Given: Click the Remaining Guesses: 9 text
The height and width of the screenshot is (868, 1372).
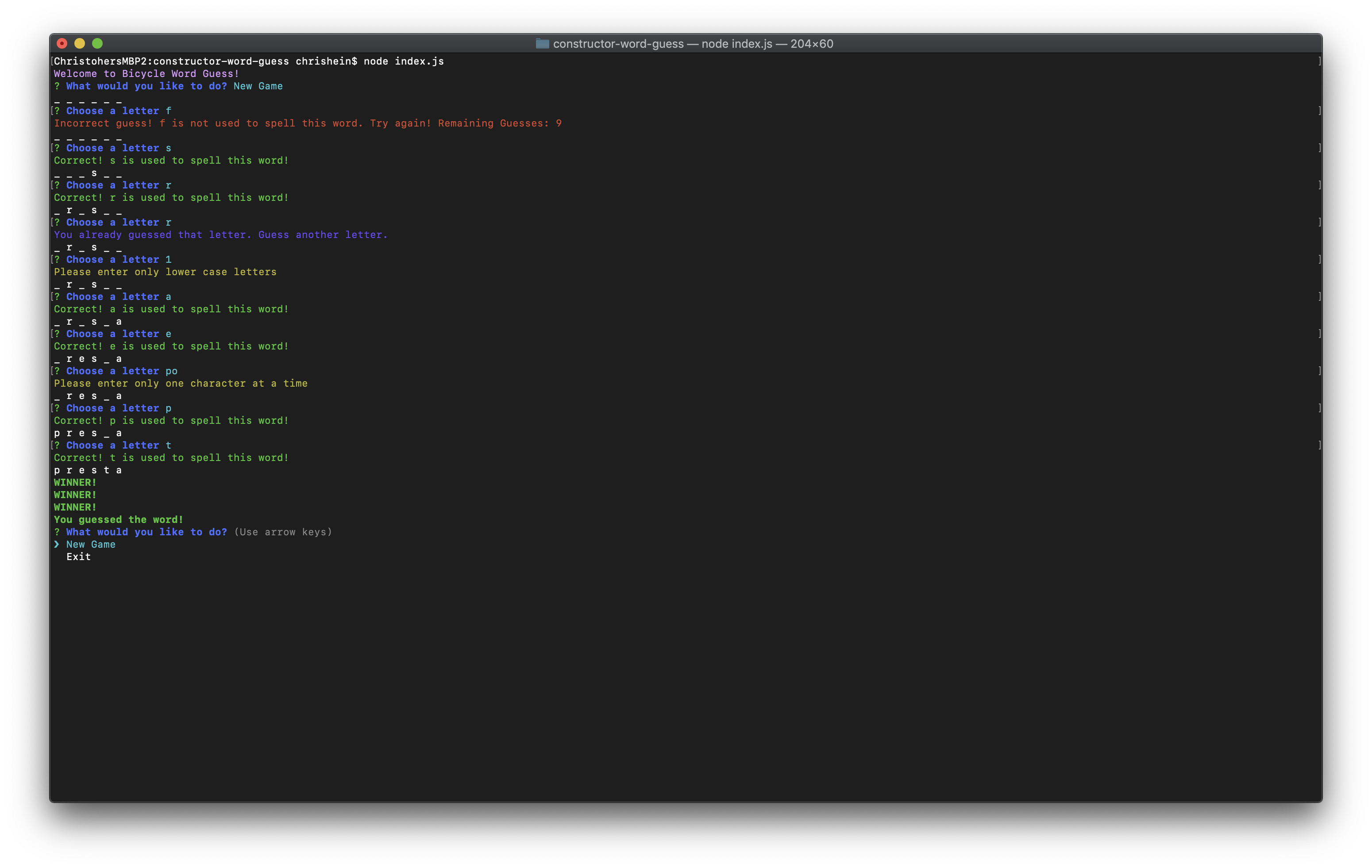Looking at the screenshot, I should point(499,123).
